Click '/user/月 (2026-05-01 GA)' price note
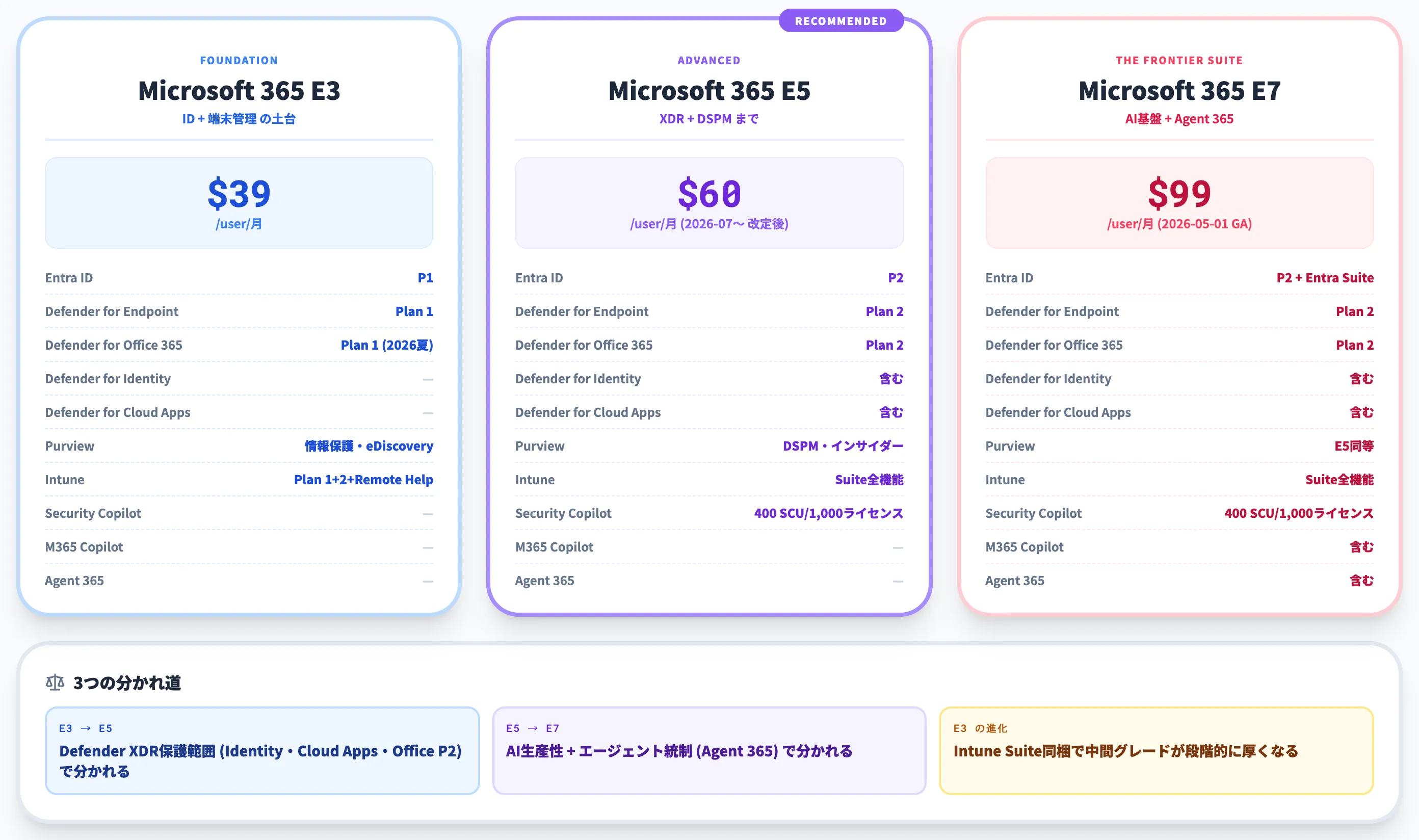This screenshot has width=1419, height=840. tap(1179, 224)
